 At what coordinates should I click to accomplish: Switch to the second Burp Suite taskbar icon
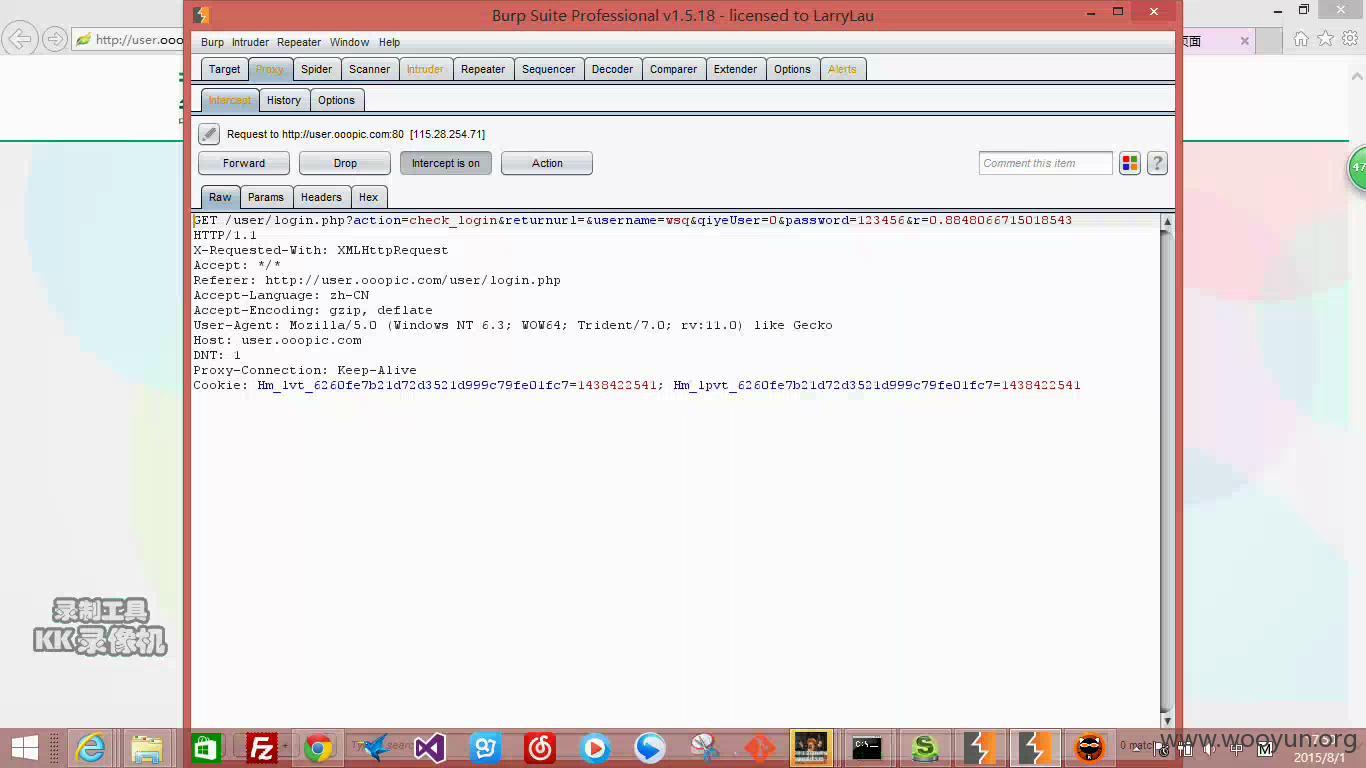pos(1035,748)
